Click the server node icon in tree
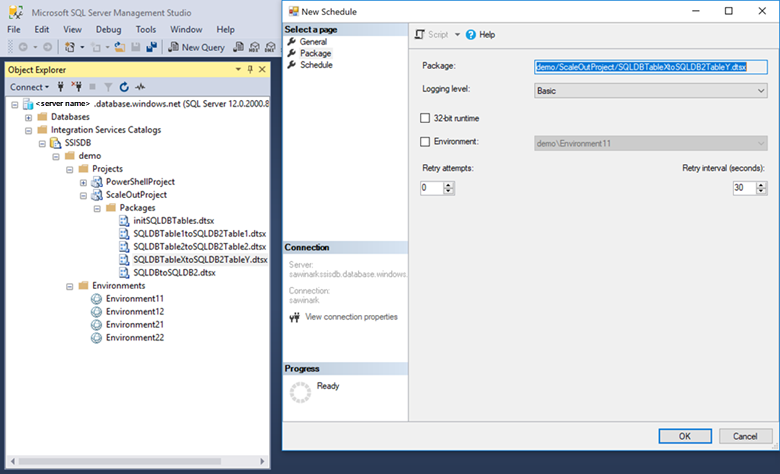 [28, 104]
